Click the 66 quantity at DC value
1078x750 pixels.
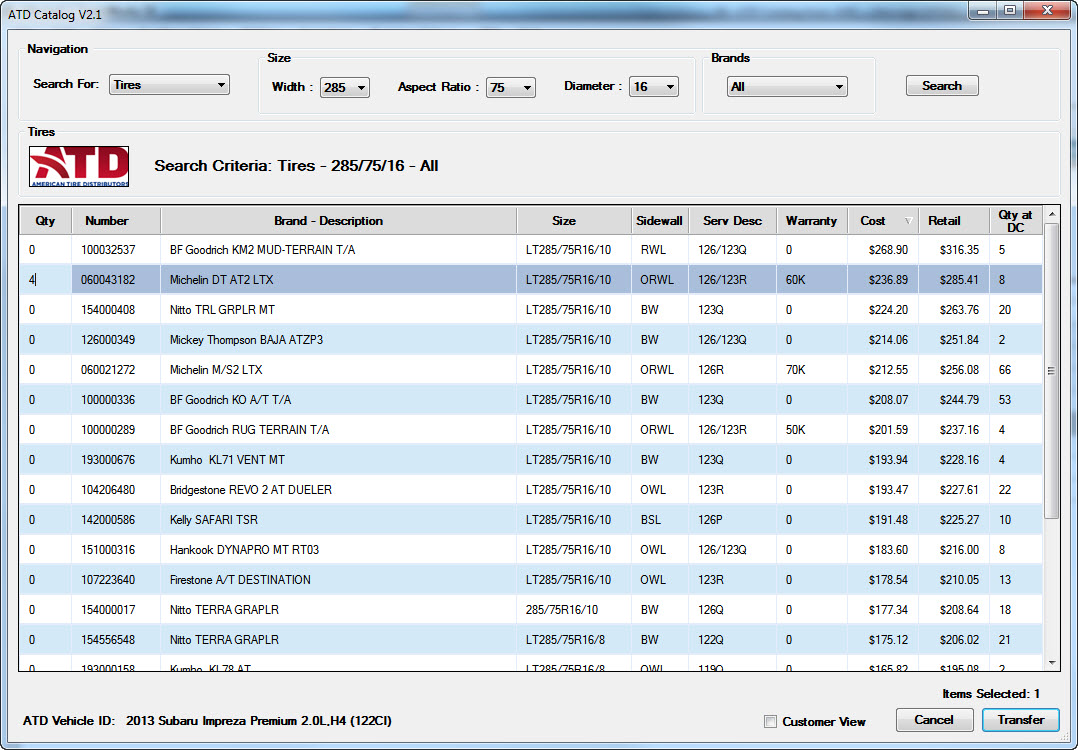(1004, 370)
